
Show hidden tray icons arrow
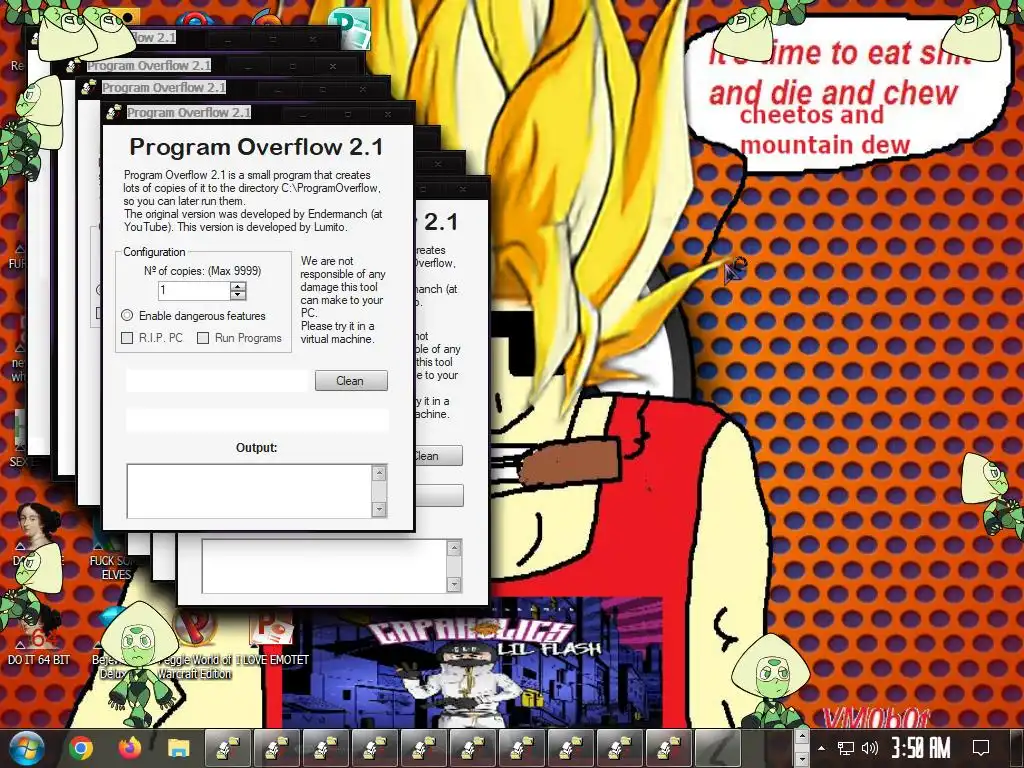click(822, 748)
